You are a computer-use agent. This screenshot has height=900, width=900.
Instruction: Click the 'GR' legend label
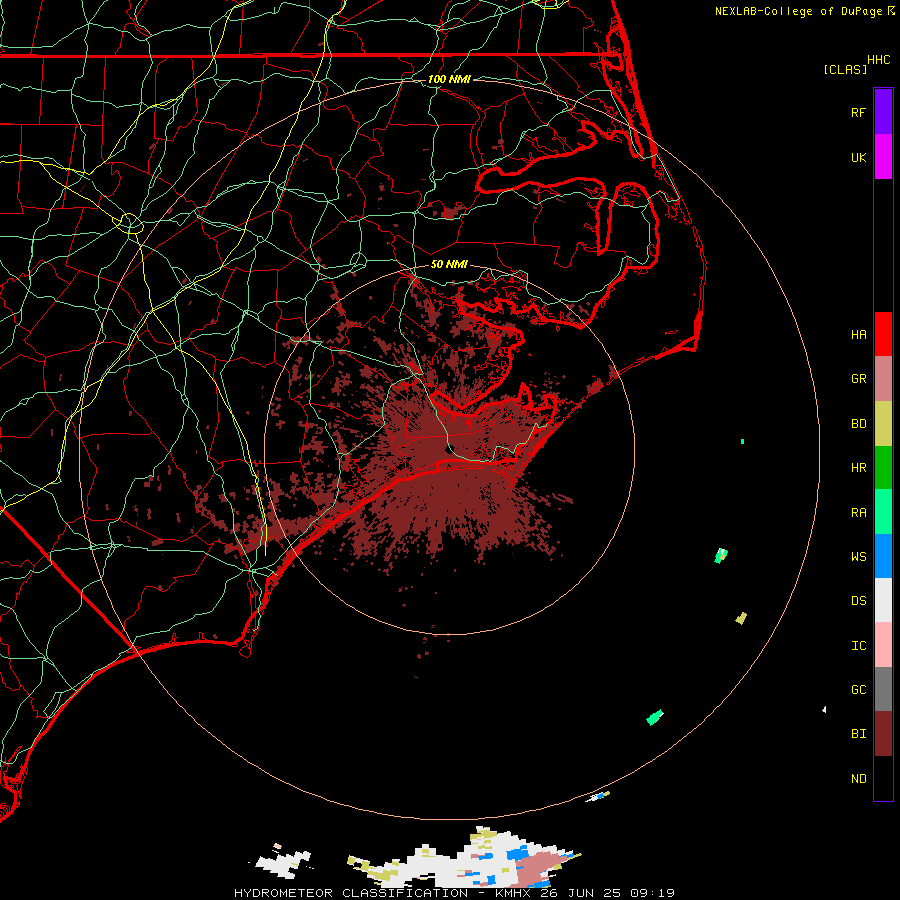tap(858, 379)
